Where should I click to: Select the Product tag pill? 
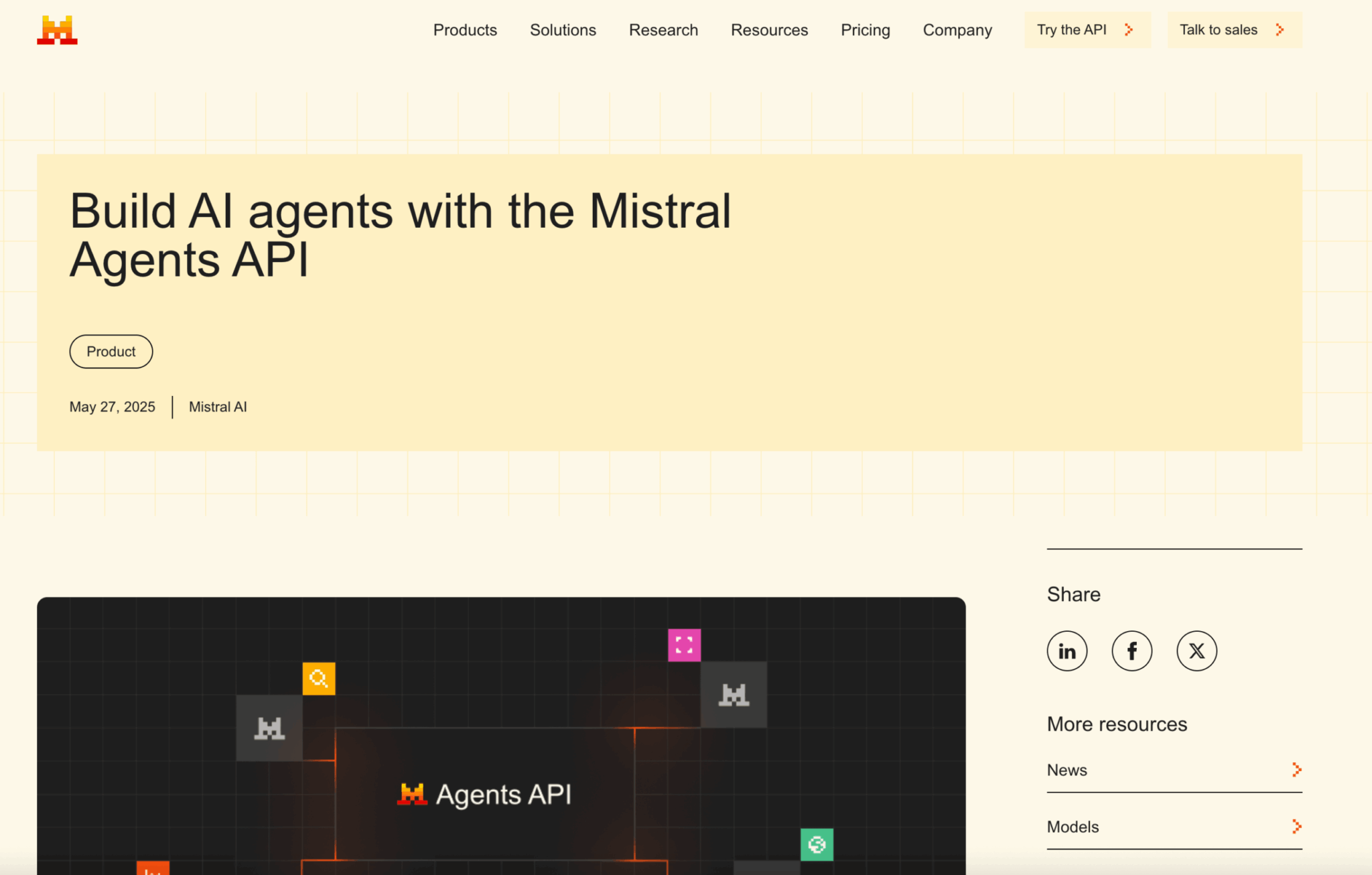pos(111,351)
